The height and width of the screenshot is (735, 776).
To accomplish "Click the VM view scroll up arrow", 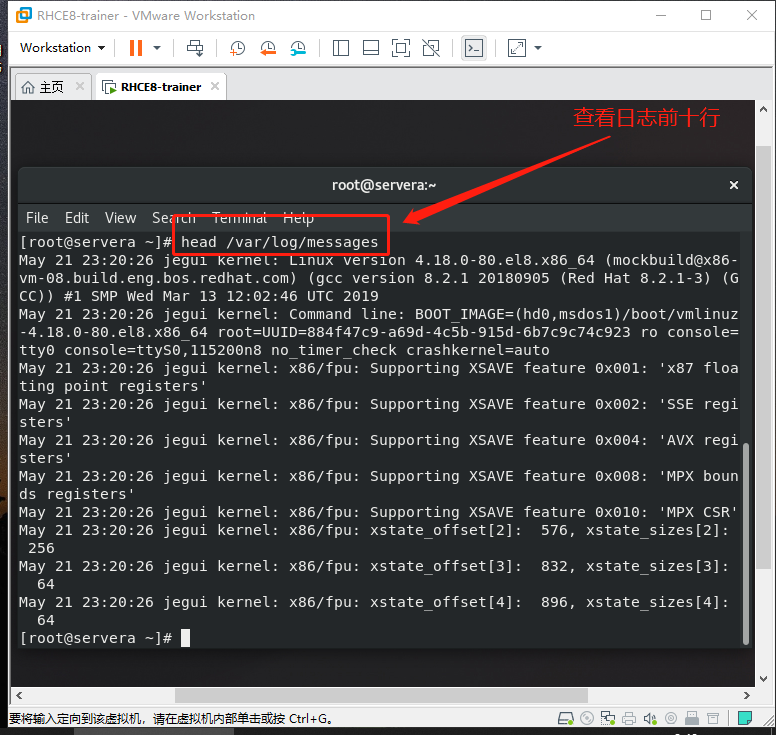I will click(x=764, y=109).
